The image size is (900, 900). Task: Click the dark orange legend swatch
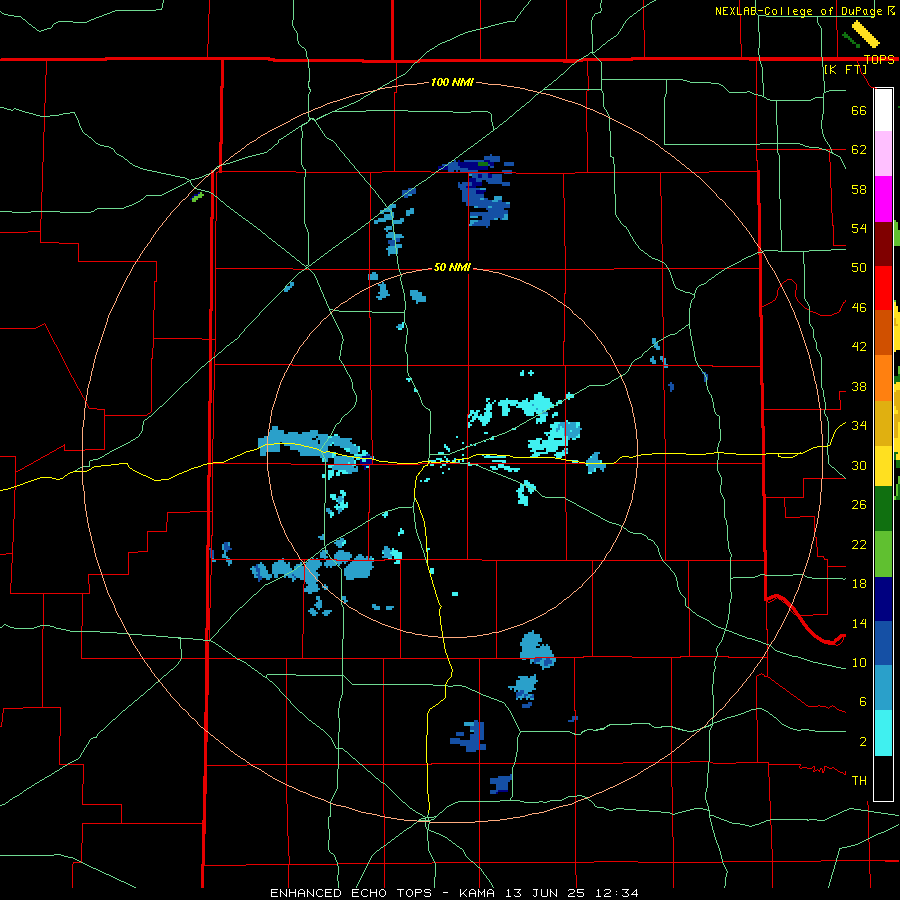pos(883,332)
